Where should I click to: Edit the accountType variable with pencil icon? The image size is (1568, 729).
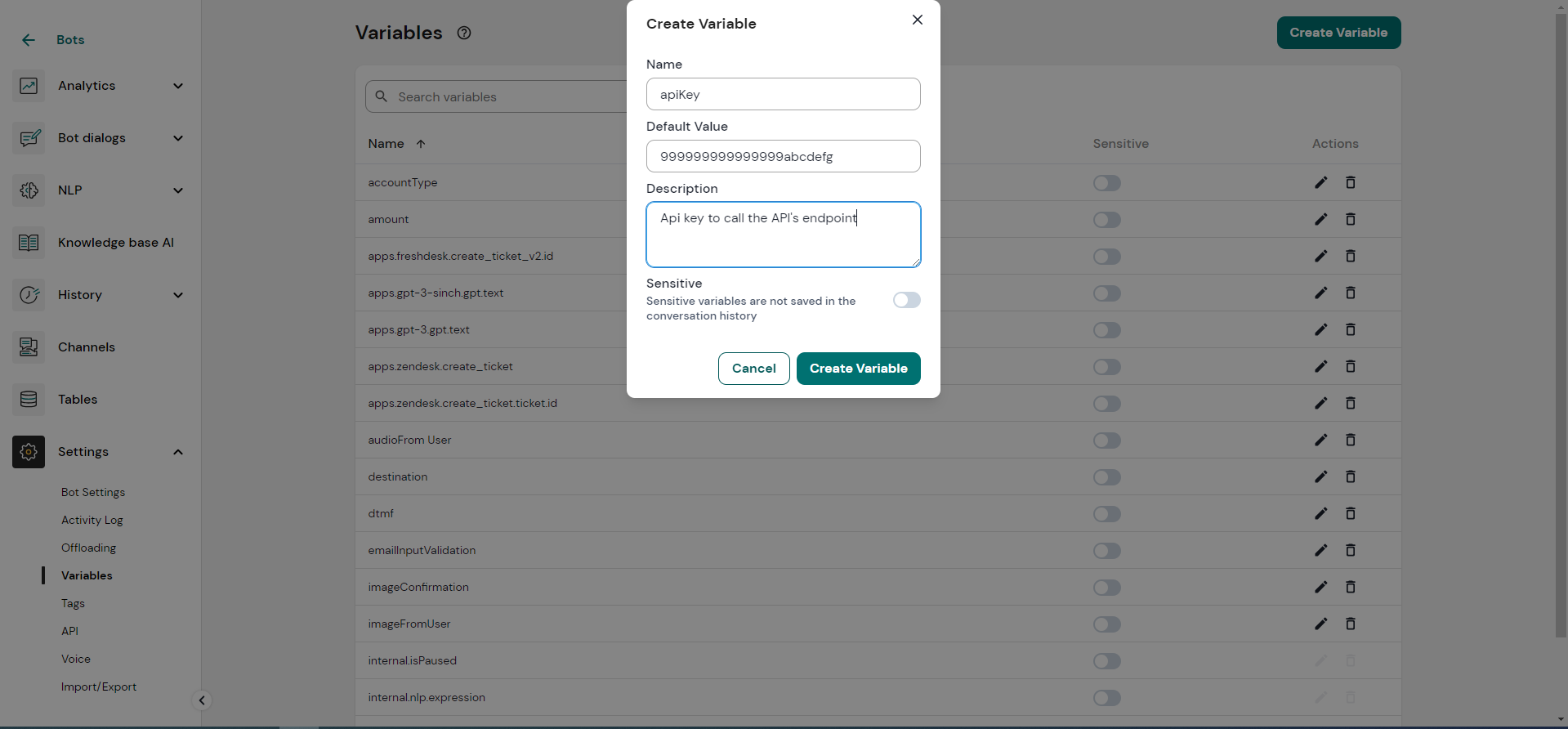click(x=1320, y=182)
